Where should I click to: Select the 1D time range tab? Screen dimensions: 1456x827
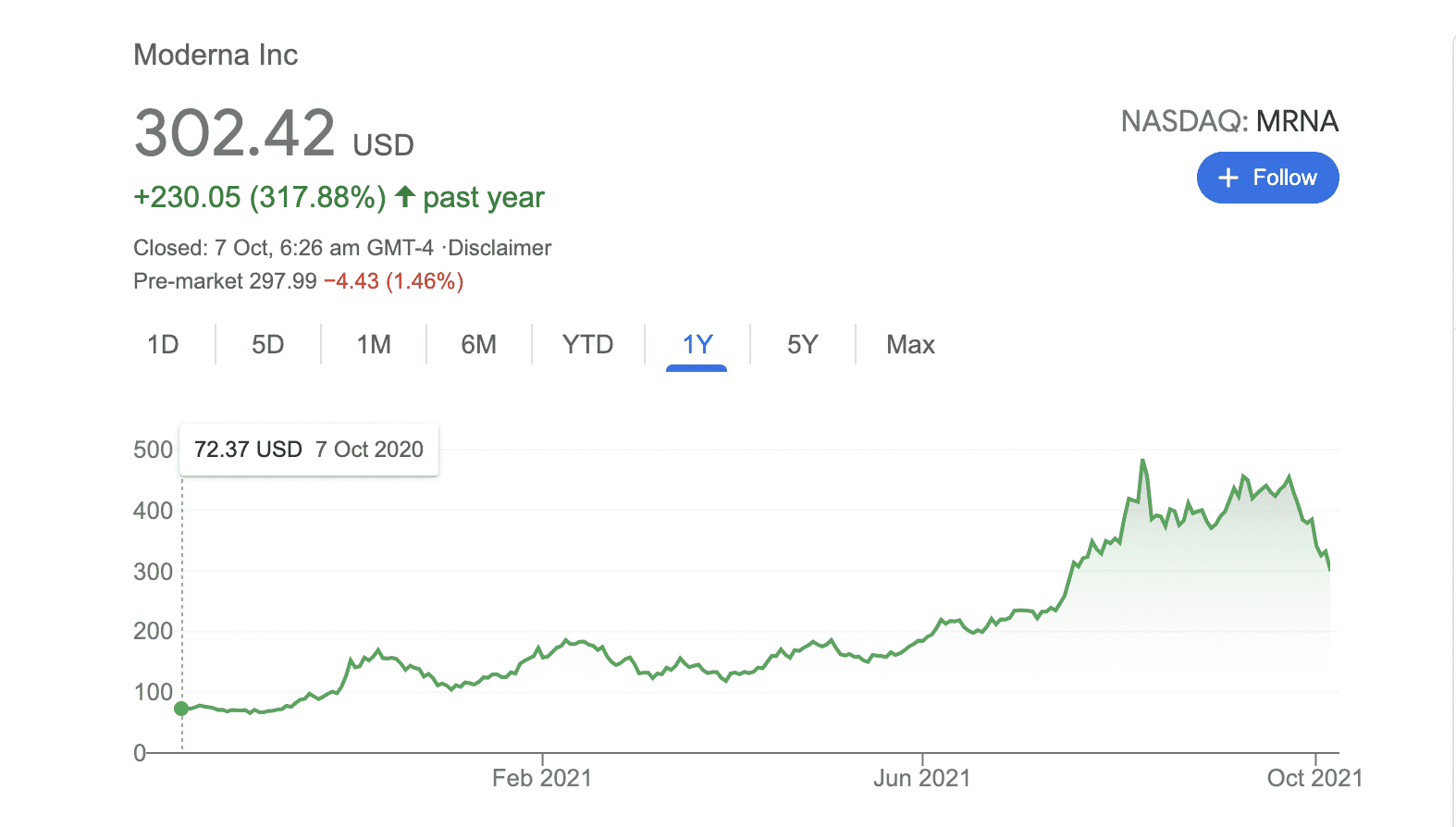pos(163,345)
